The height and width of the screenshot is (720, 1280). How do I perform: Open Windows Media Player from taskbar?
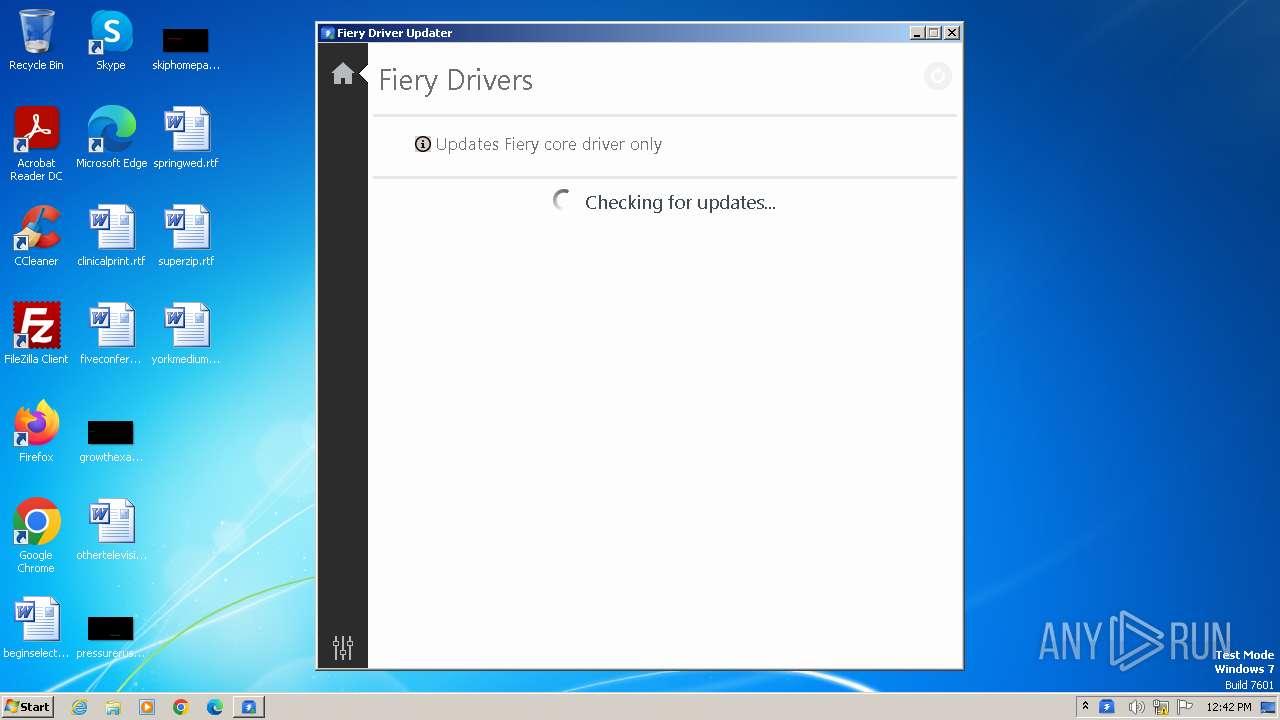(147, 707)
